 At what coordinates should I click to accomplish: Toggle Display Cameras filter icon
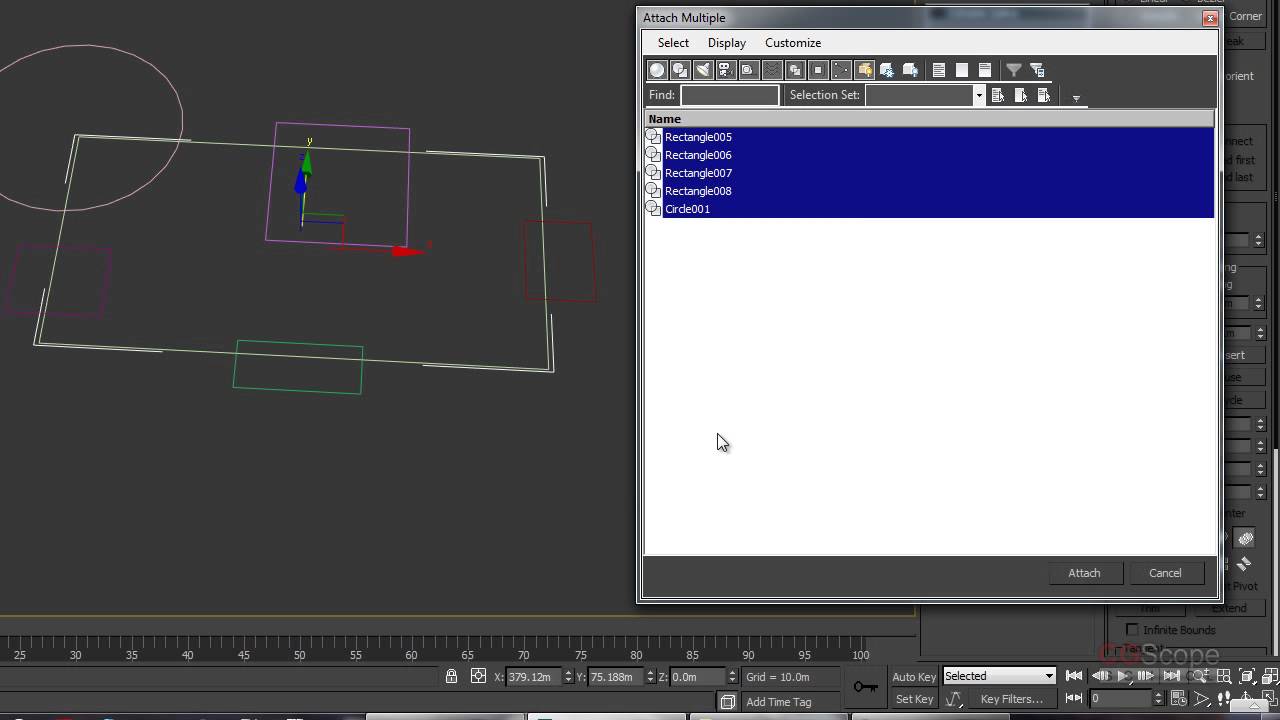pos(726,70)
